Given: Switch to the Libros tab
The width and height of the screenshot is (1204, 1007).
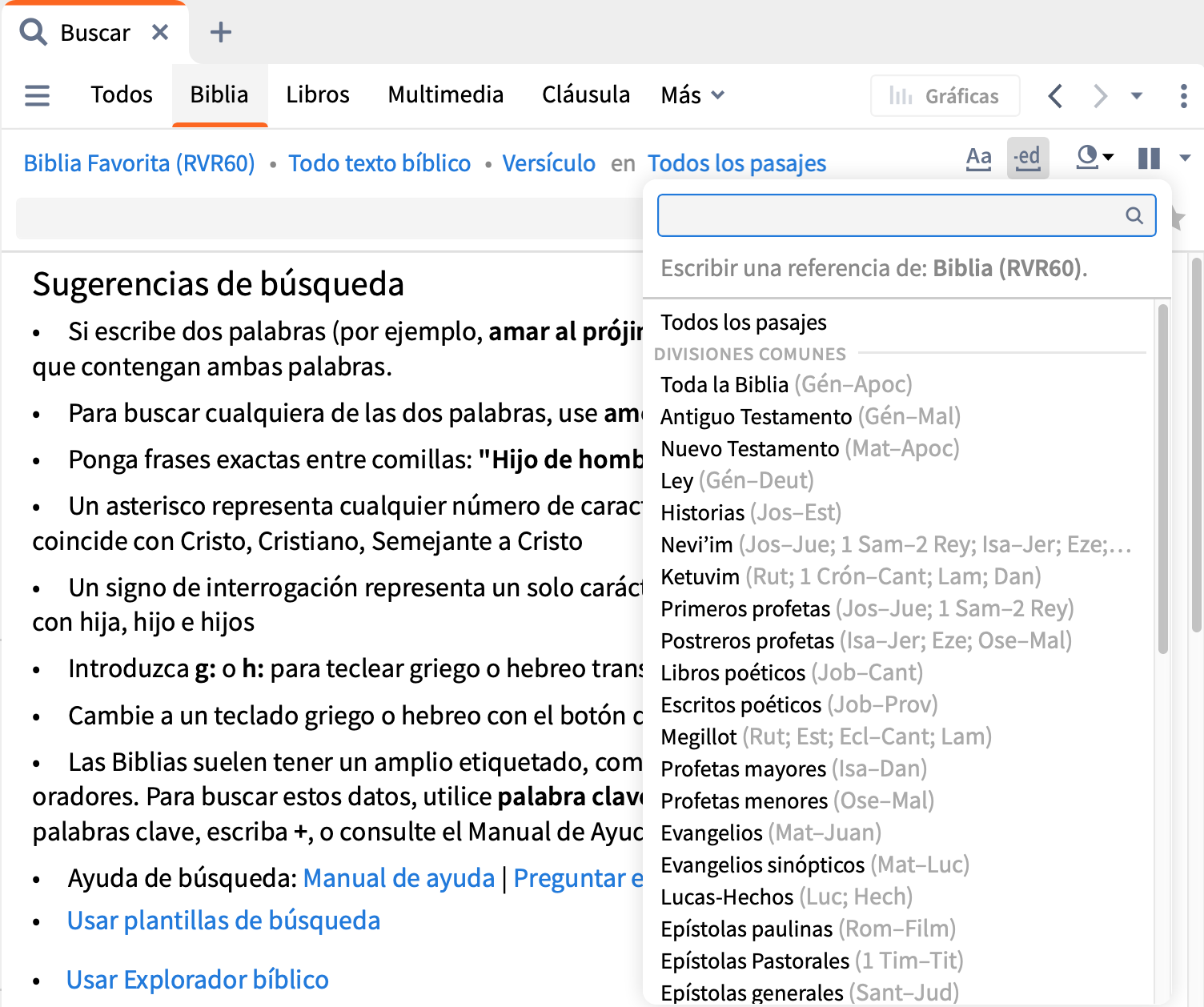Looking at the screenshot, I should pyautogui.click(x=318, y=95).
